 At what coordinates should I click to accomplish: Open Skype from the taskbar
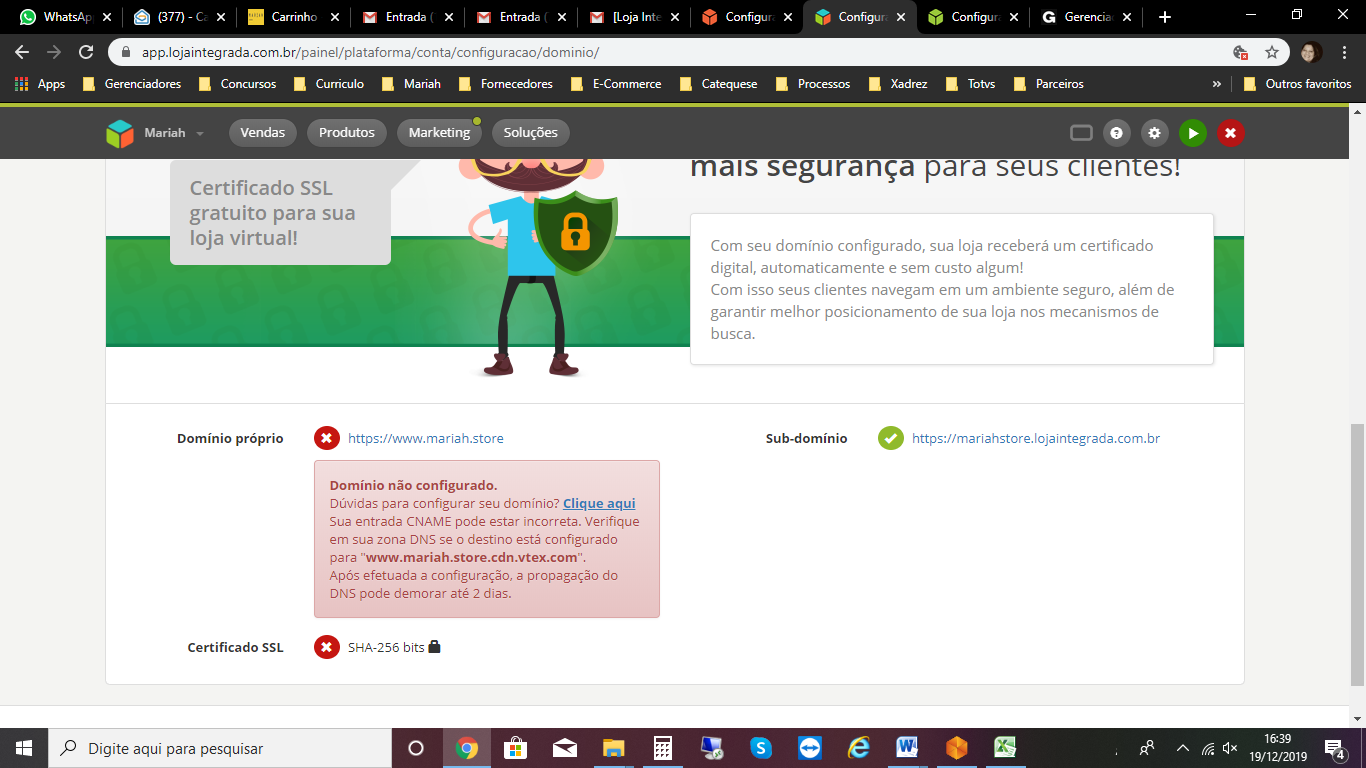(x=761, y=748)
